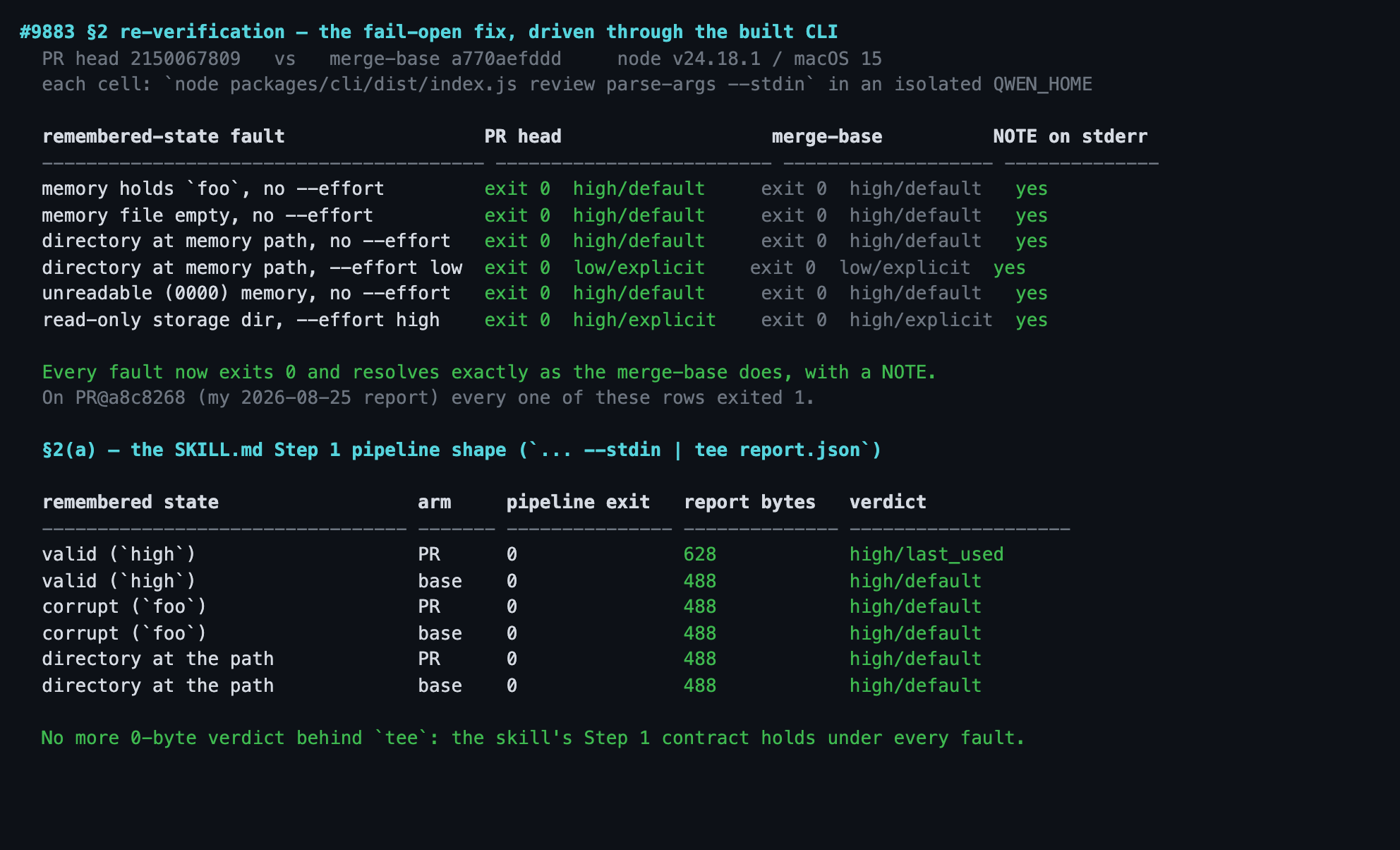Click the 'low/explicit' value under PR head

(639, 268)
